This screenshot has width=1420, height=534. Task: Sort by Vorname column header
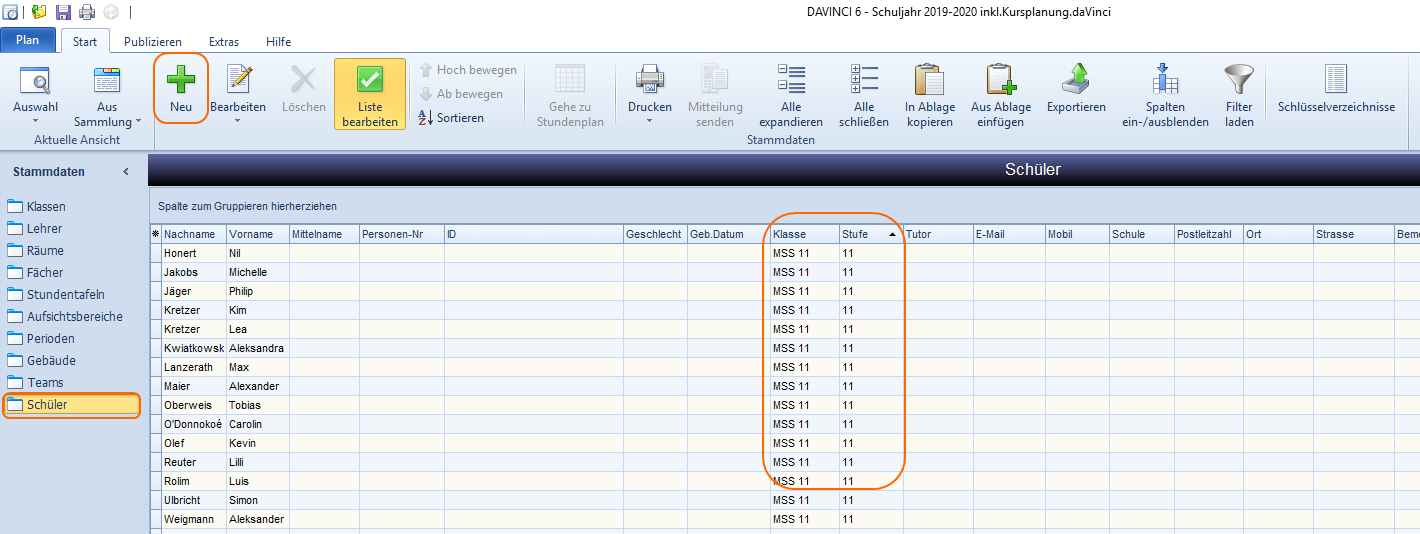coord(257,234)
